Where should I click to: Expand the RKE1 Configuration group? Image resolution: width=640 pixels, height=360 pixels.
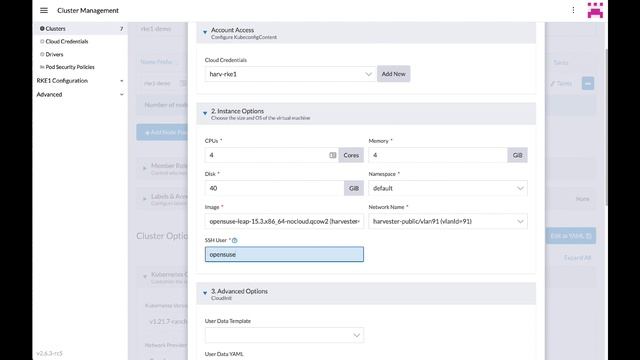click(x=80, y=81)
